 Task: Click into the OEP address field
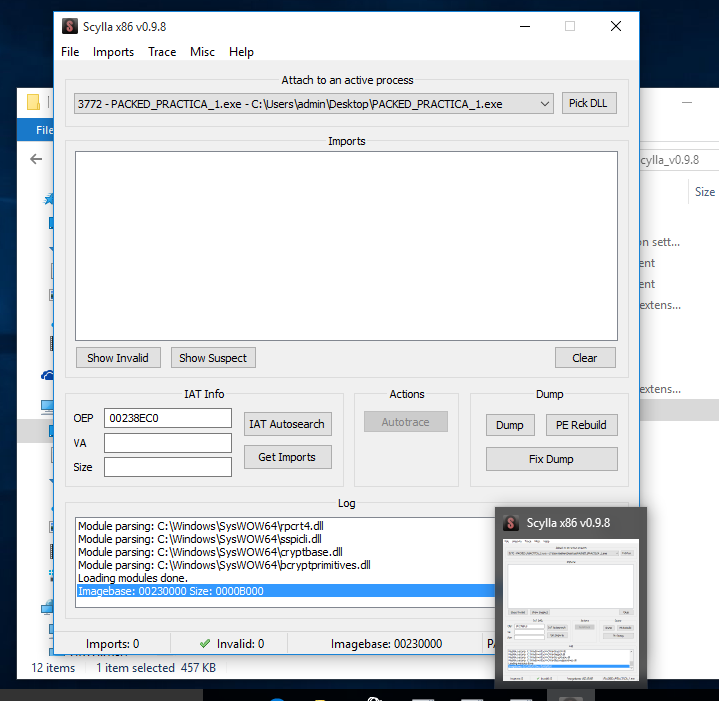pos(167,418)
